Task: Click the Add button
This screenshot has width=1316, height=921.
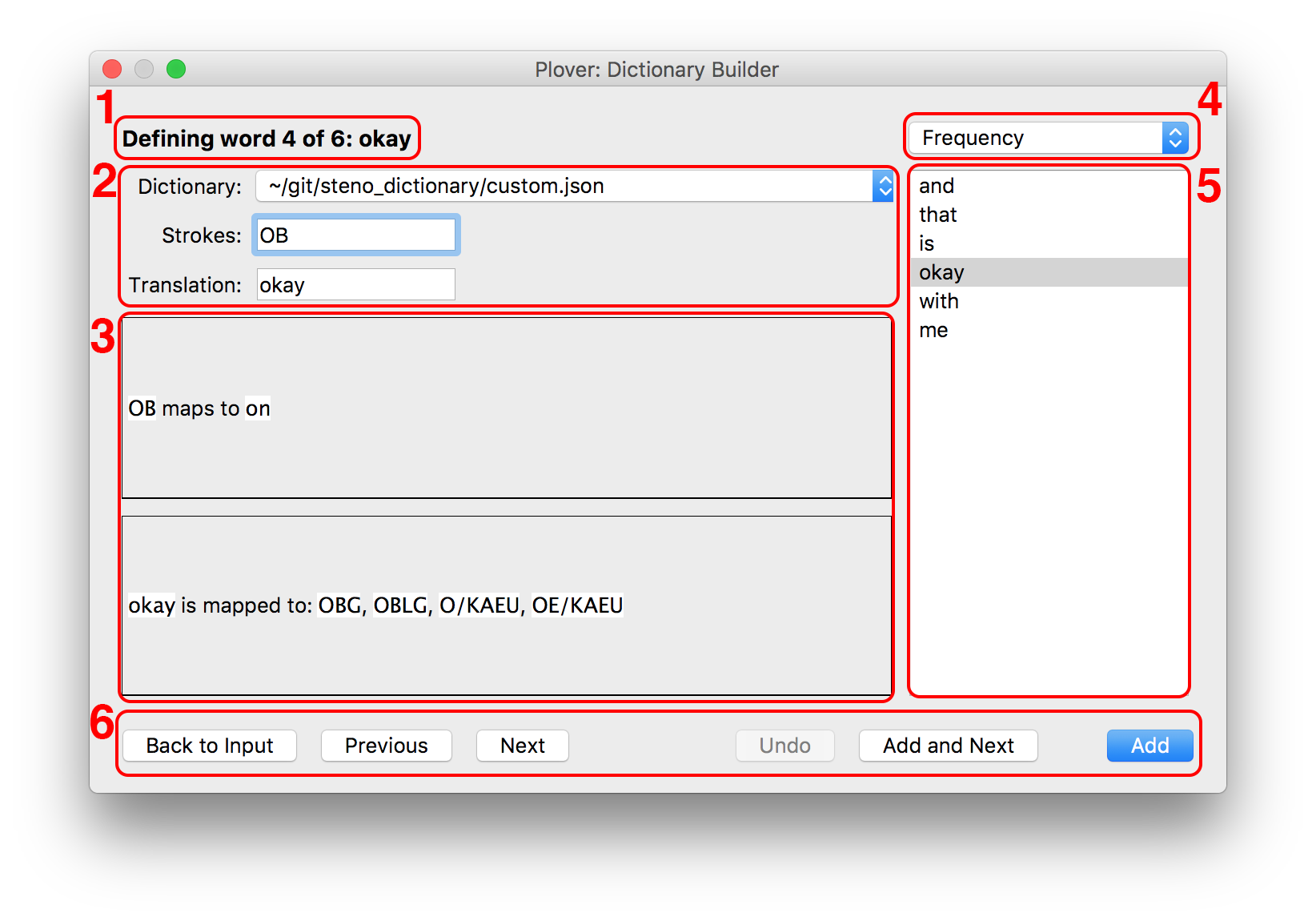Action: (1149, 746)
